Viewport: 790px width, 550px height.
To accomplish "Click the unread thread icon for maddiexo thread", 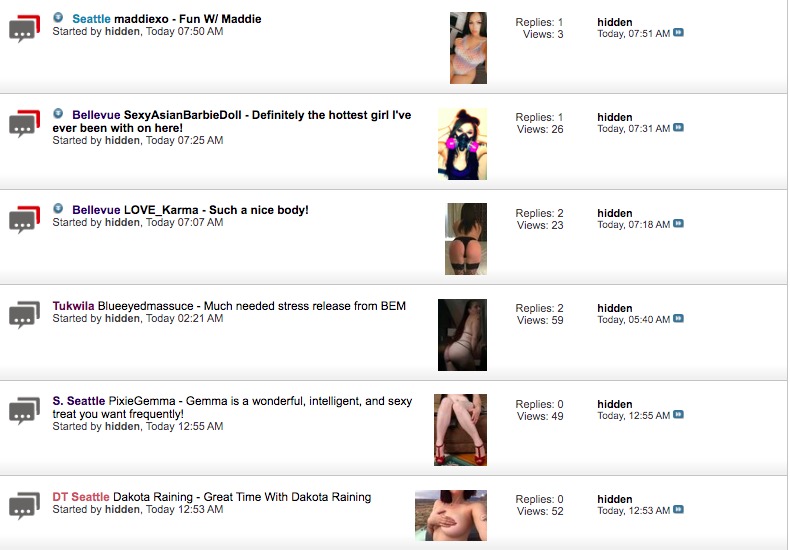I will pos(24,28).
